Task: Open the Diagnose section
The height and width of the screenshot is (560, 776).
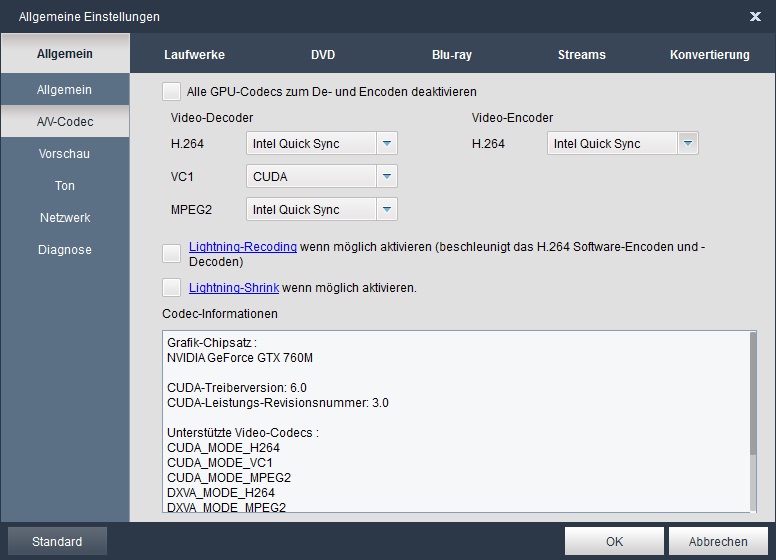Action: coord(65,249)
